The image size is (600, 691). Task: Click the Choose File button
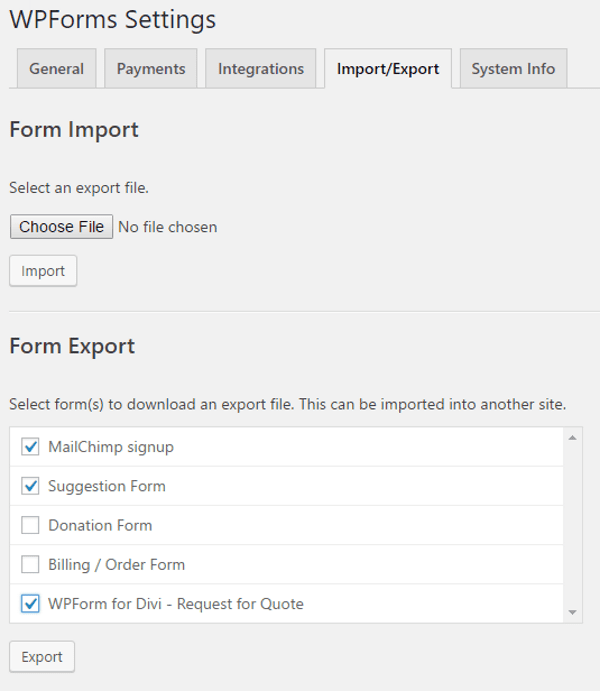(61, 227)
